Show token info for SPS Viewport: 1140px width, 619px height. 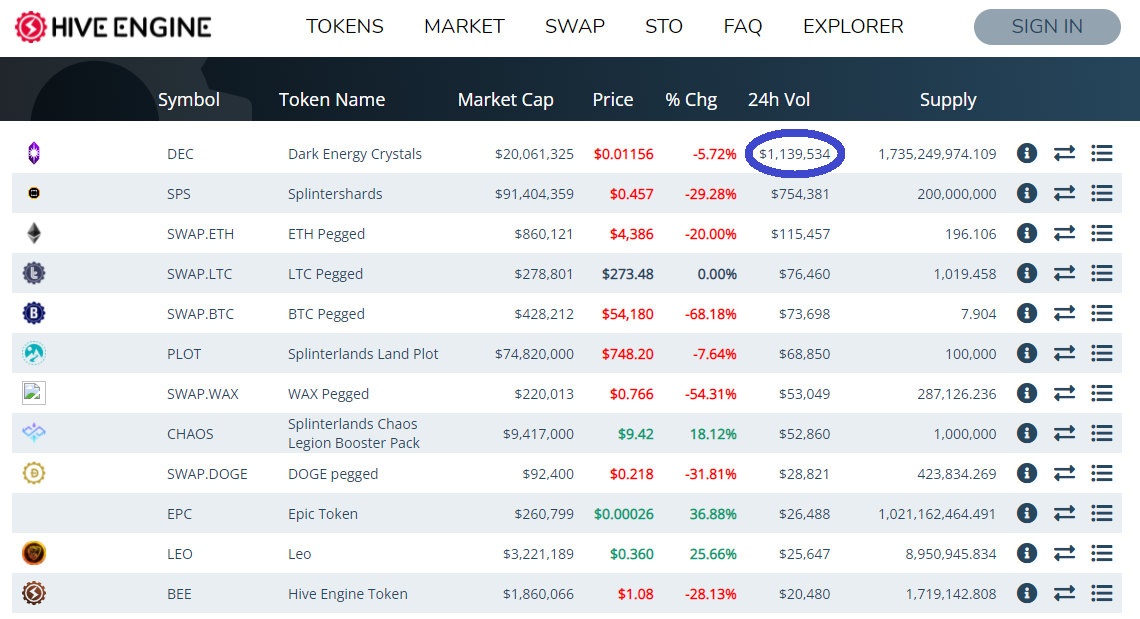(1027, 193)
